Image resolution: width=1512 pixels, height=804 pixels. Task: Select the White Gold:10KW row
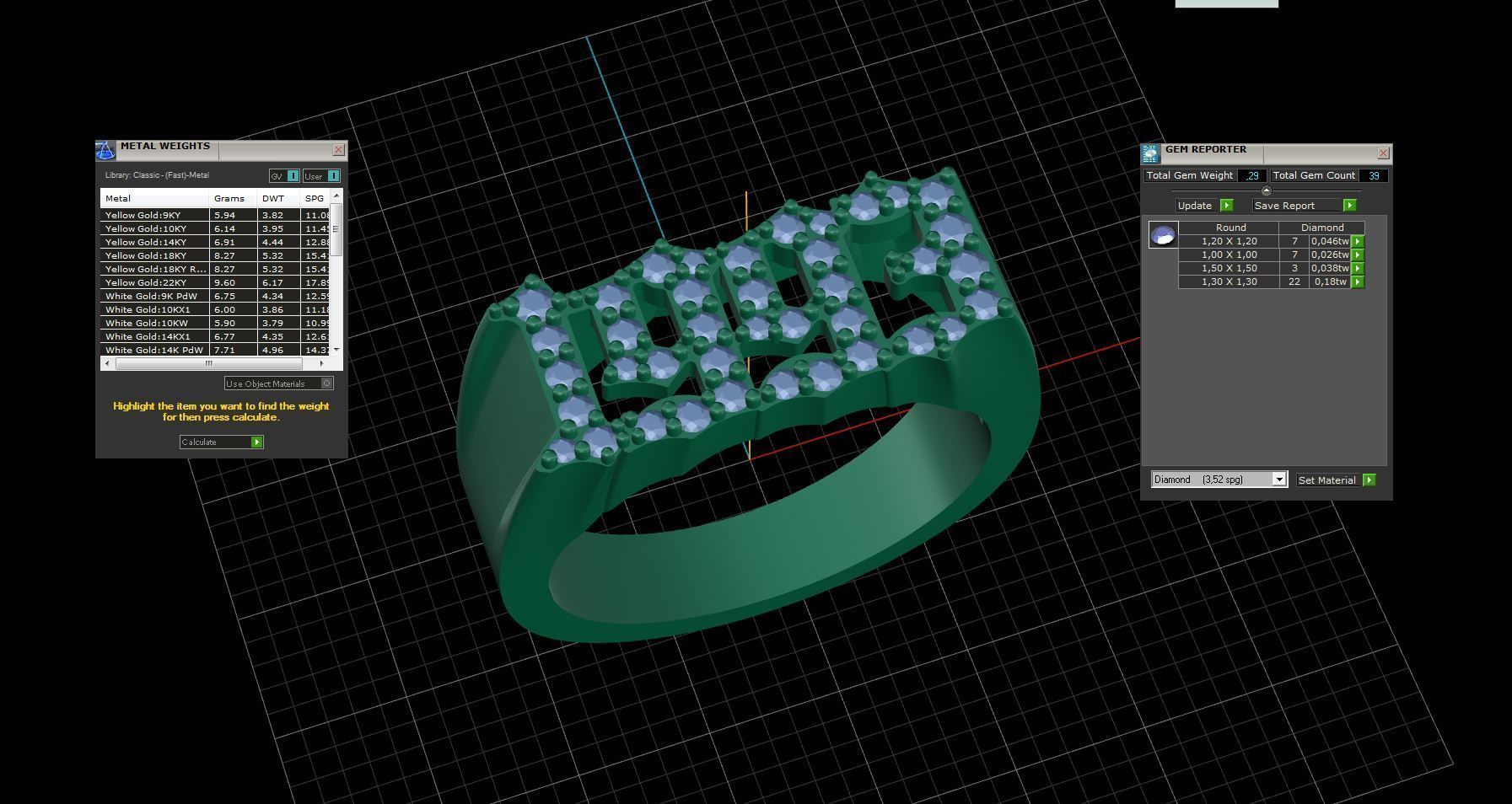point(215,324)
